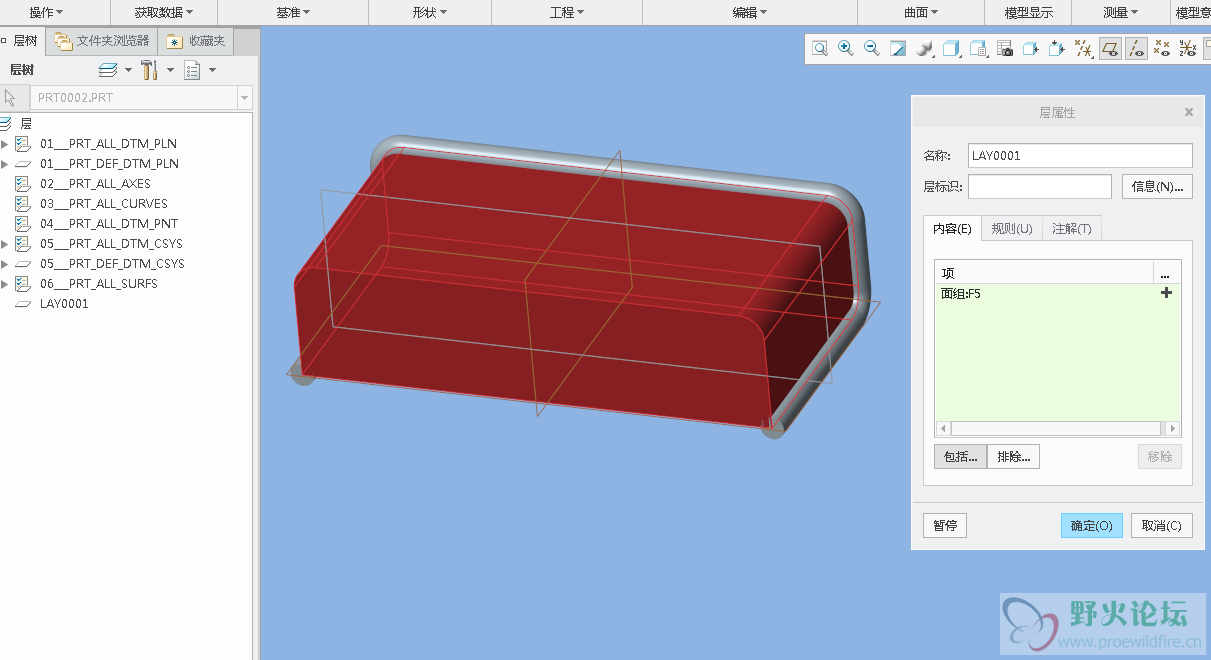Image resolution: width=1211 pixels, height=660 pixels.
Task: Open the PRT0002.PRT model dropdown
Action: click(244, 98)
